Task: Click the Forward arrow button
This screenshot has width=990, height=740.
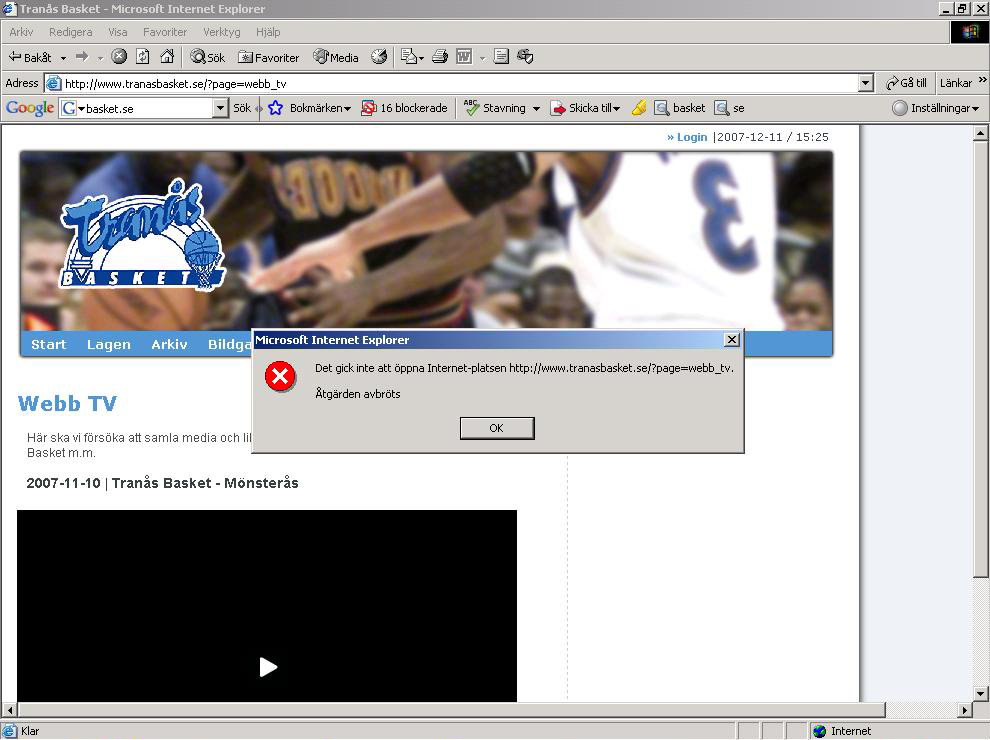Action: [82, 57]
